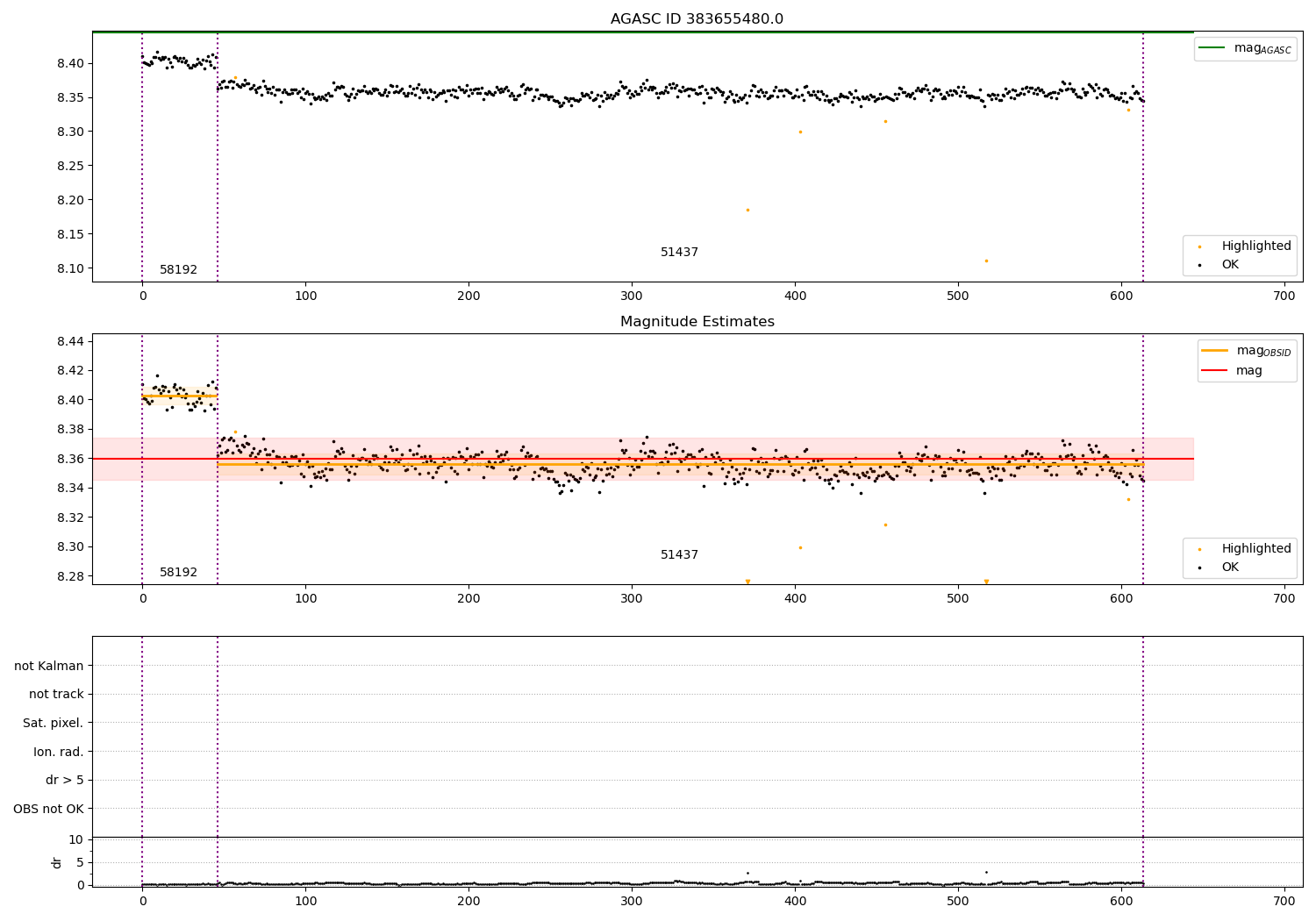Click the 8.40 tick label on top plot
1316x921 pixels.
[70, 63]
